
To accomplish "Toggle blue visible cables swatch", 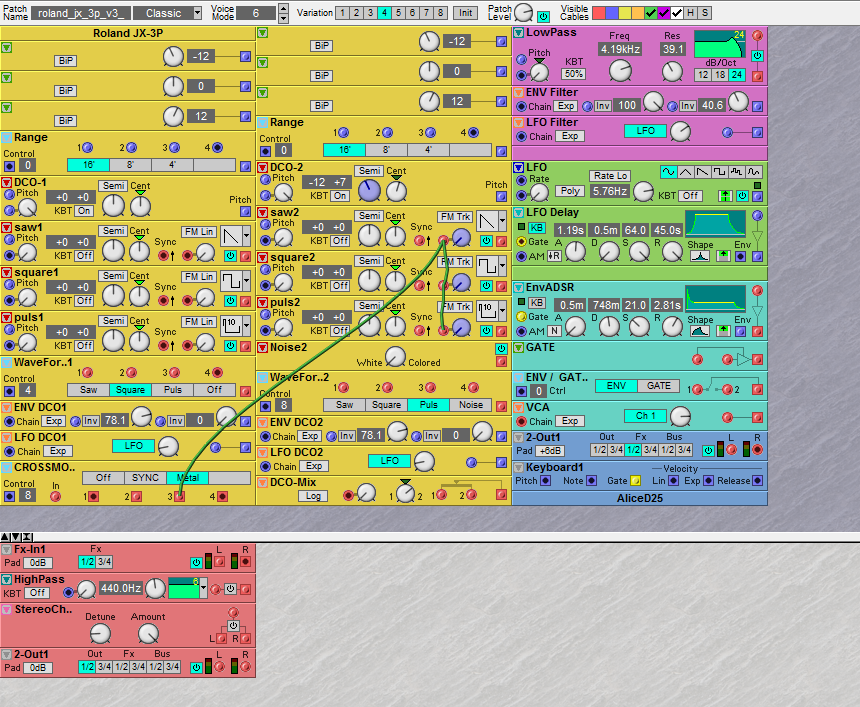I will tap(612, 13).
